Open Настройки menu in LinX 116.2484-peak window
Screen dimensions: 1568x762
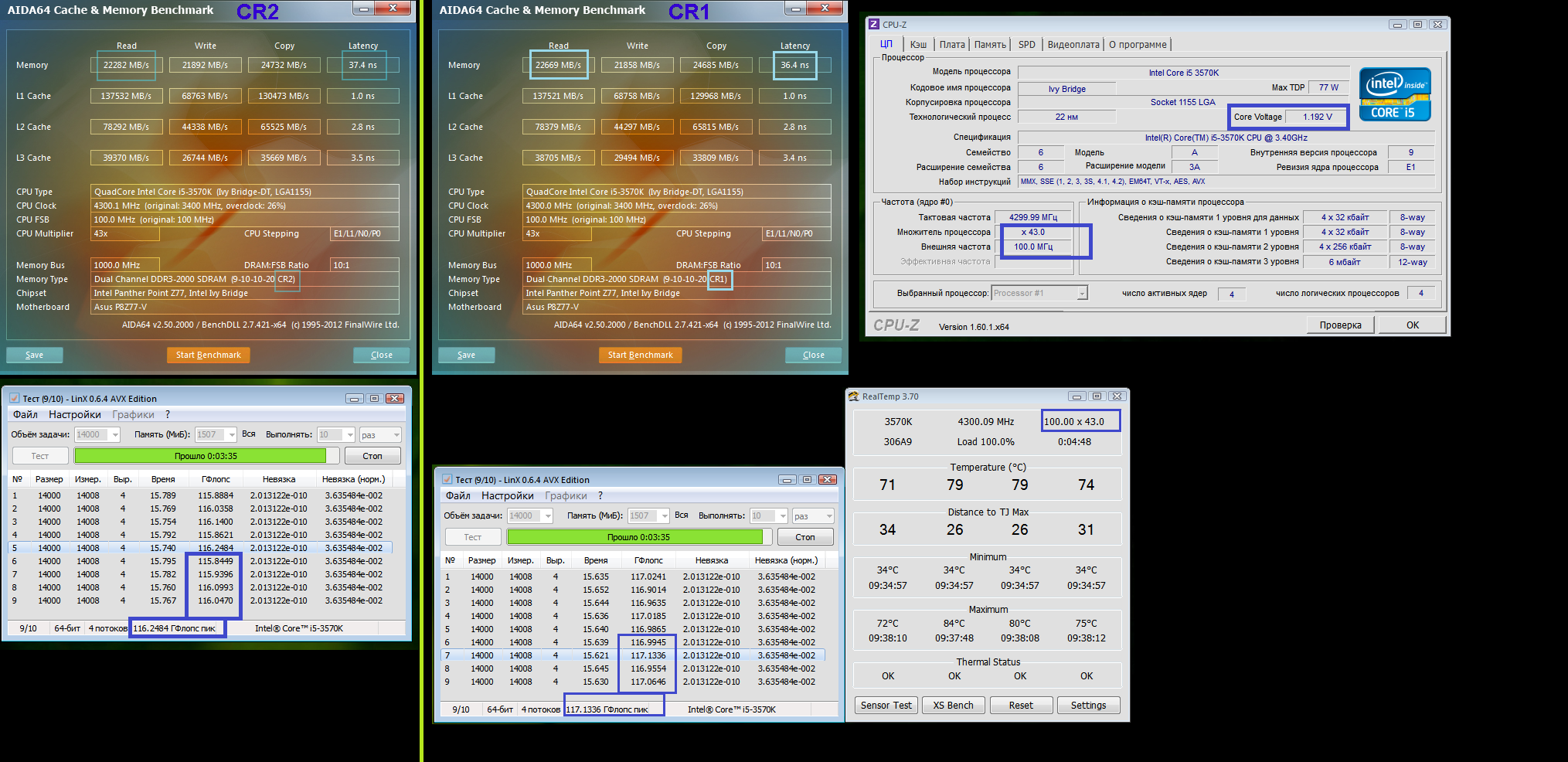pos(75,415)
